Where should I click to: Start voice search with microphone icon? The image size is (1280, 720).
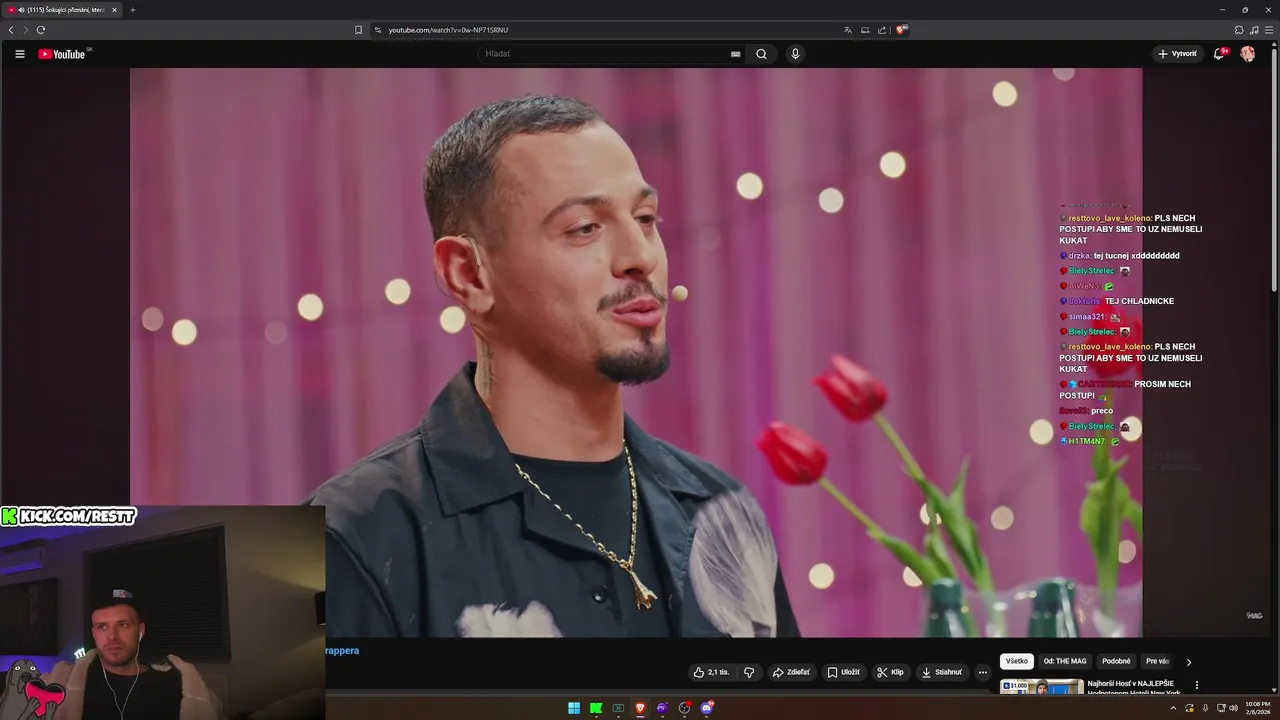click(x=795, y=54)
